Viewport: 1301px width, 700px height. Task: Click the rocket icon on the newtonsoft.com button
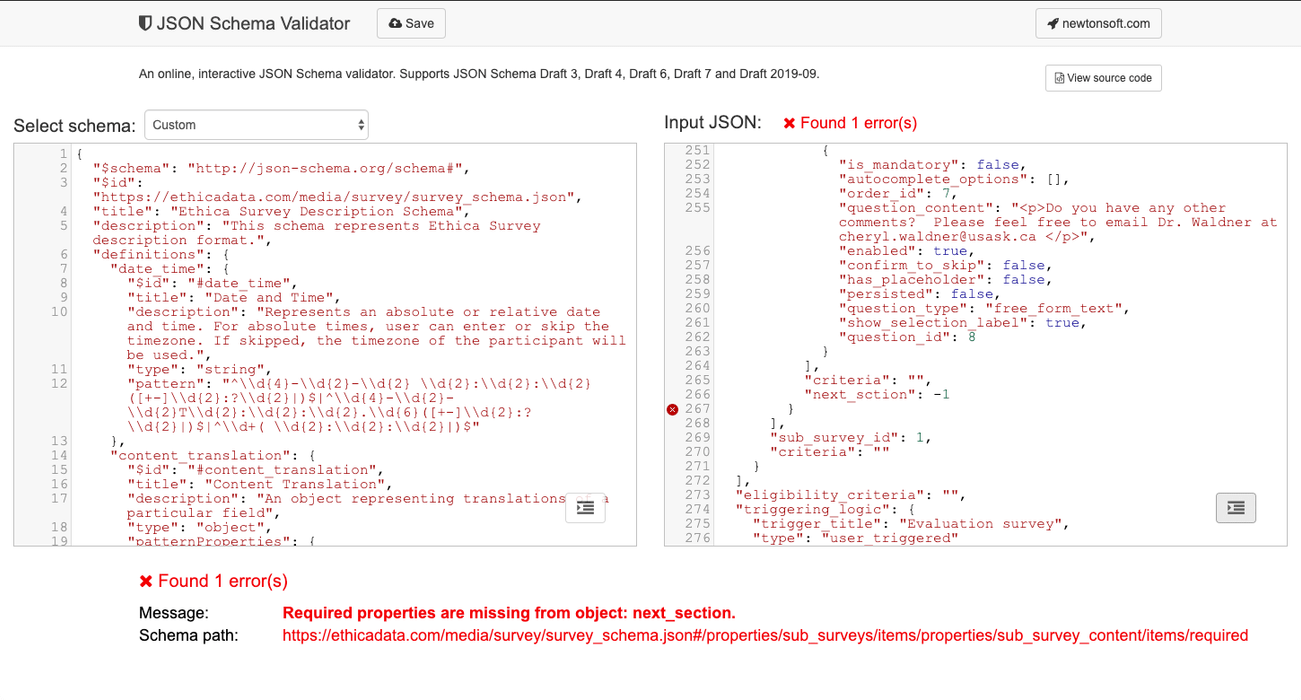[x=1052, y=23]
